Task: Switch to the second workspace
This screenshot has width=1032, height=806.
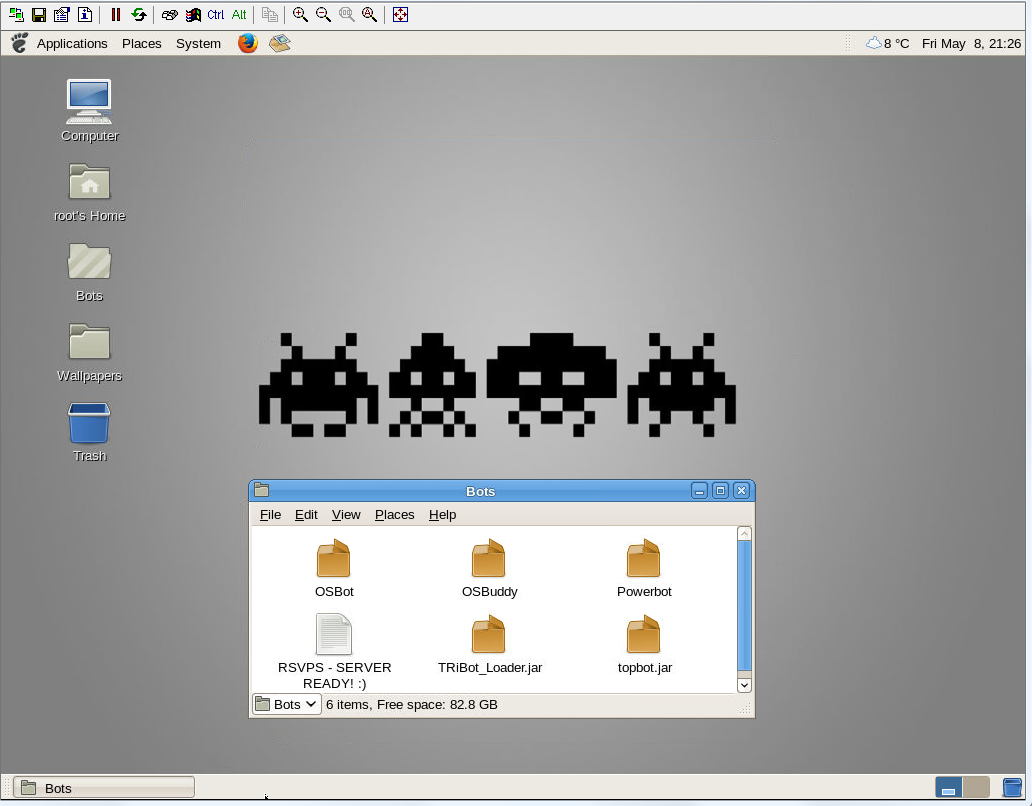Action: pyautogui.click(x=976, y=787)
